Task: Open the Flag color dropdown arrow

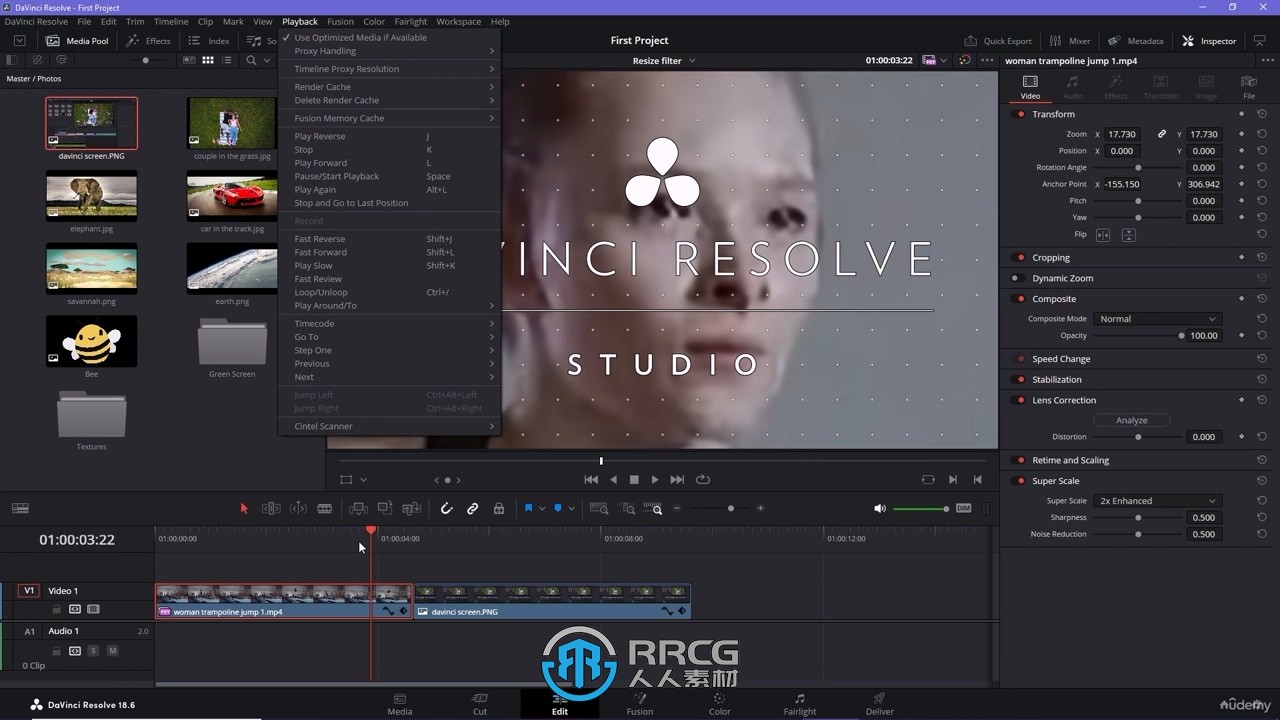Action: tap(542, 508)
